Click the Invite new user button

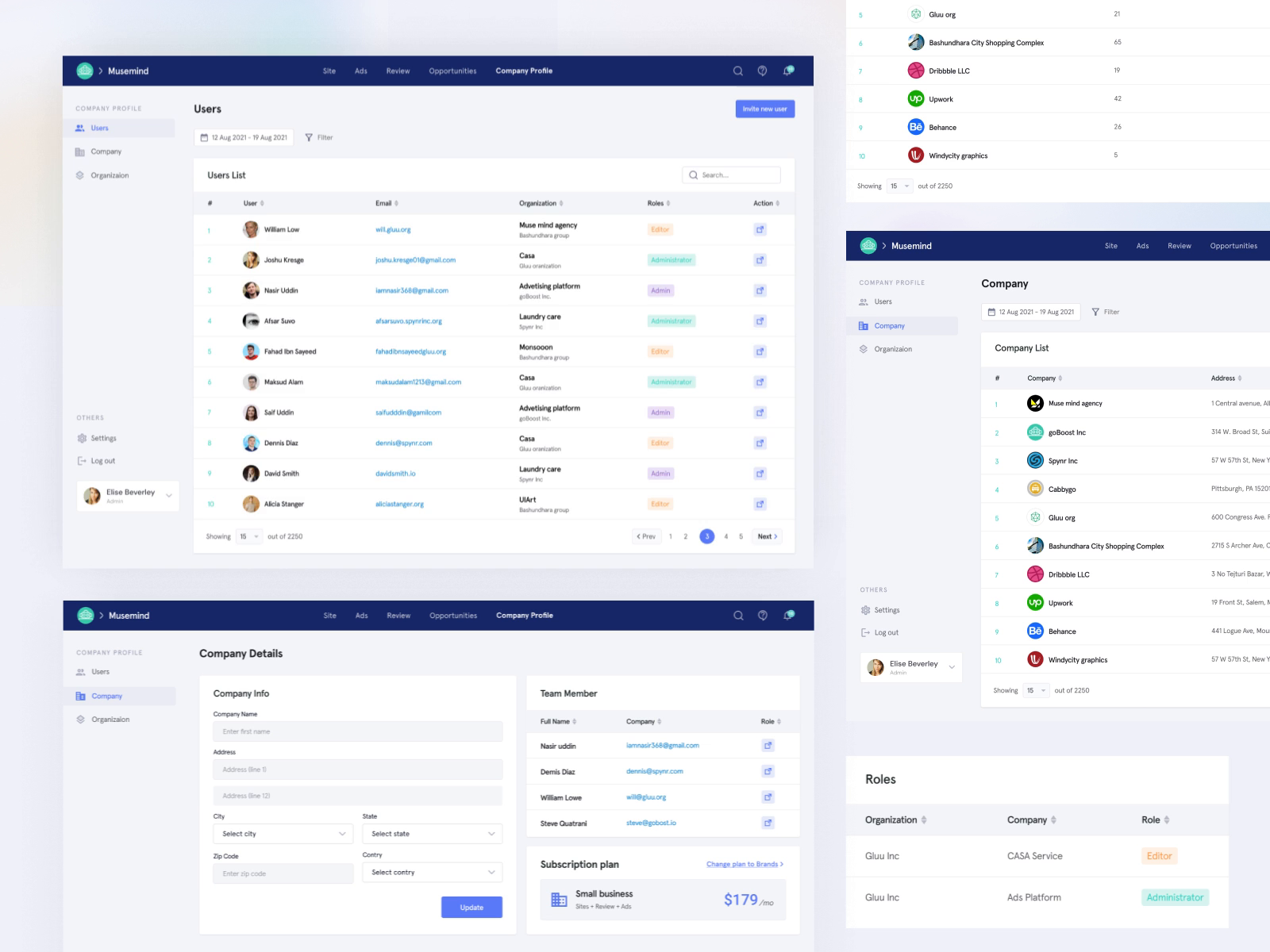(x=764, y=109)
